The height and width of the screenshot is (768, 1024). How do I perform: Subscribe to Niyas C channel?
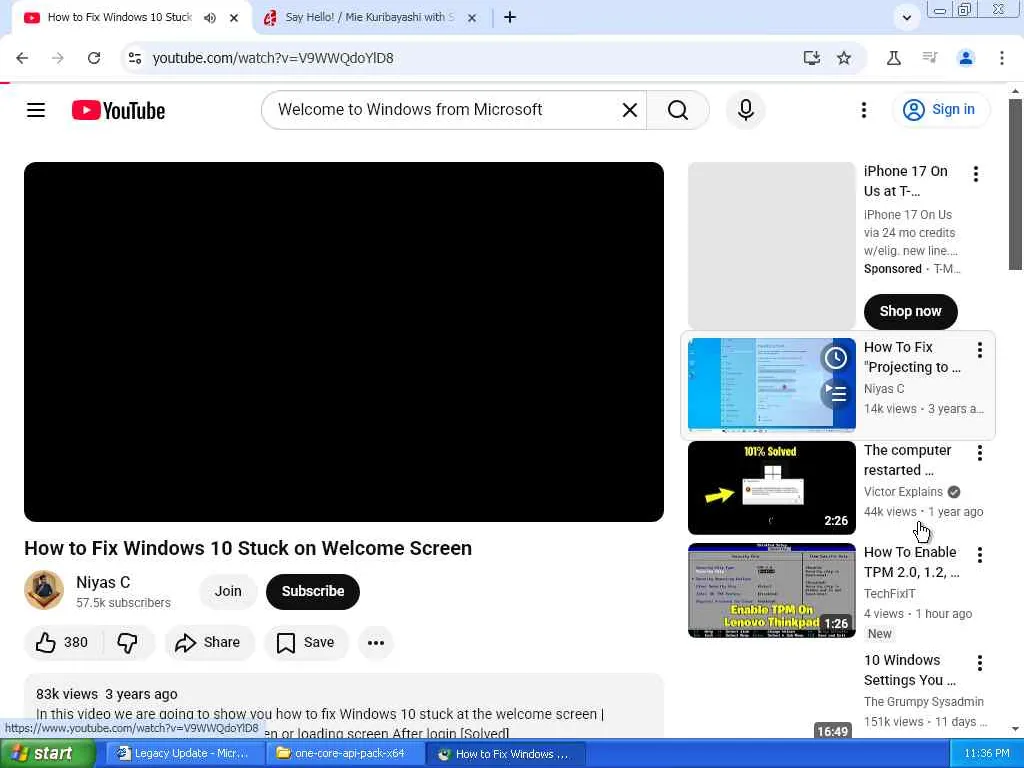[x=313, y=592]
